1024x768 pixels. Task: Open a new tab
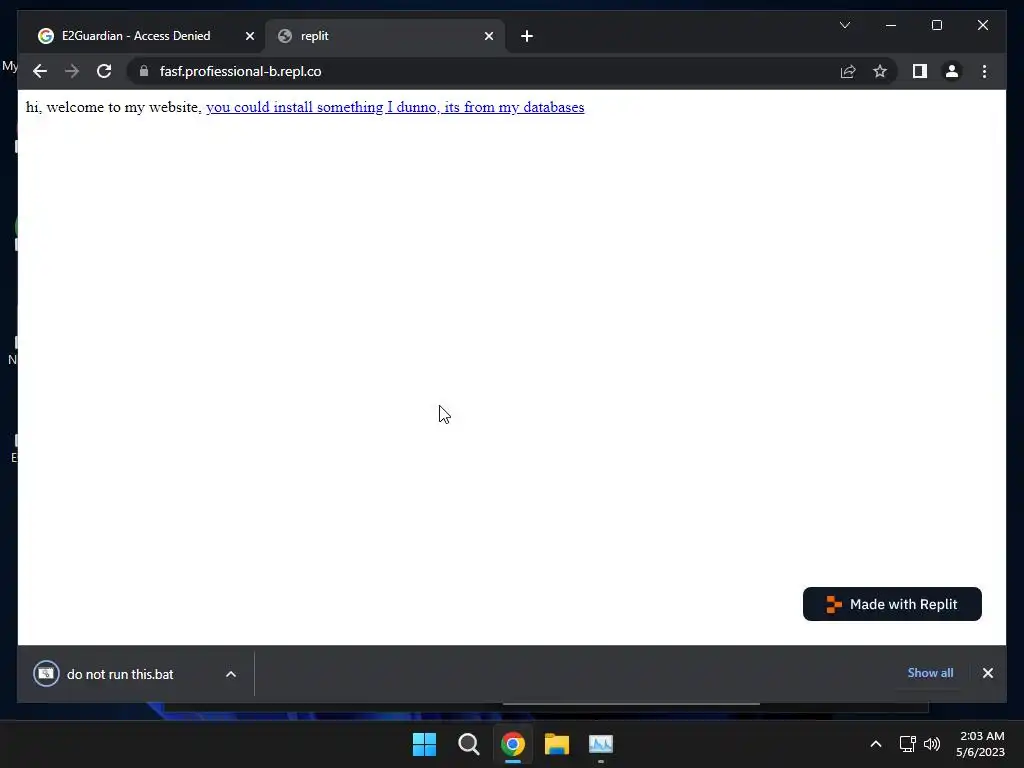click(527, 36)
